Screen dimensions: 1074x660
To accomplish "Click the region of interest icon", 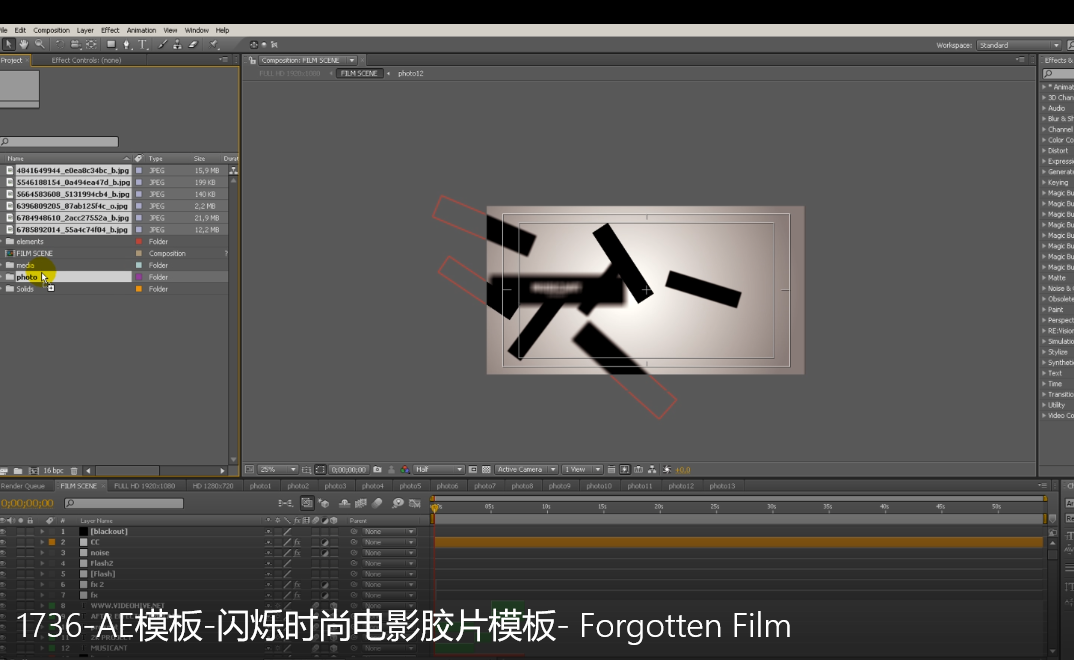I will (x=473, y=470).
